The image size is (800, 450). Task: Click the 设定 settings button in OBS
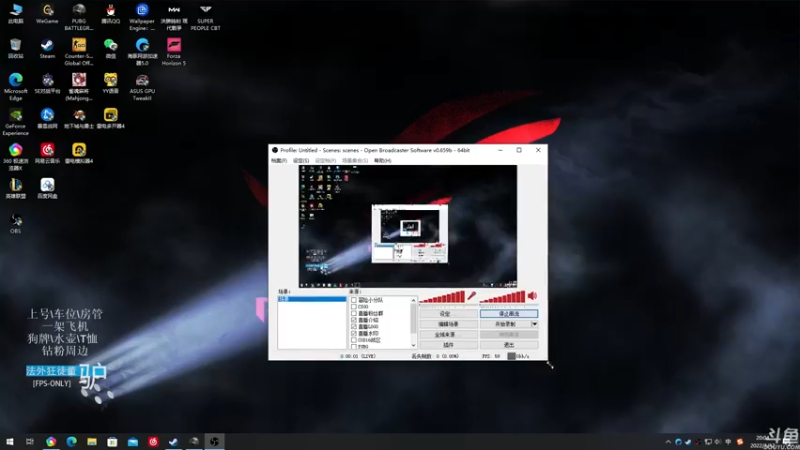point(448,314)
